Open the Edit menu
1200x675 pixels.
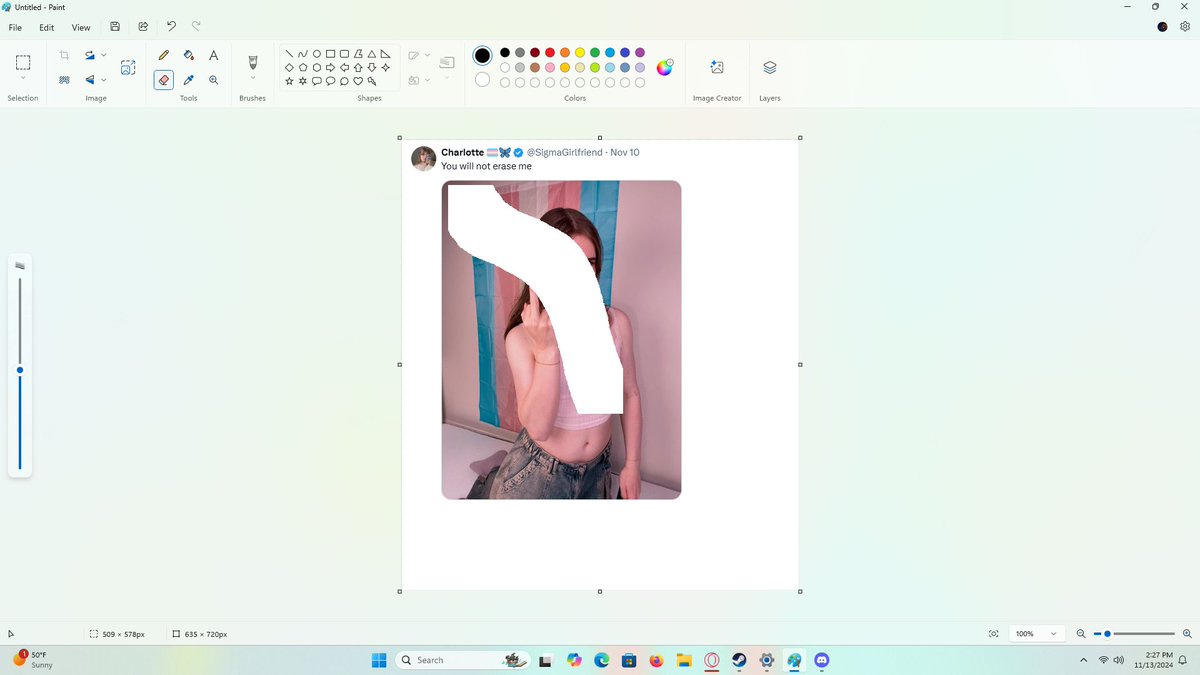(x=47, y=27)
